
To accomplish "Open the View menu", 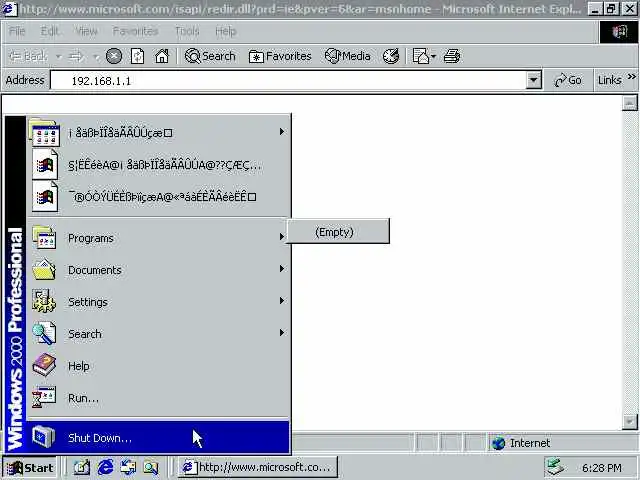I will [86, 31].
